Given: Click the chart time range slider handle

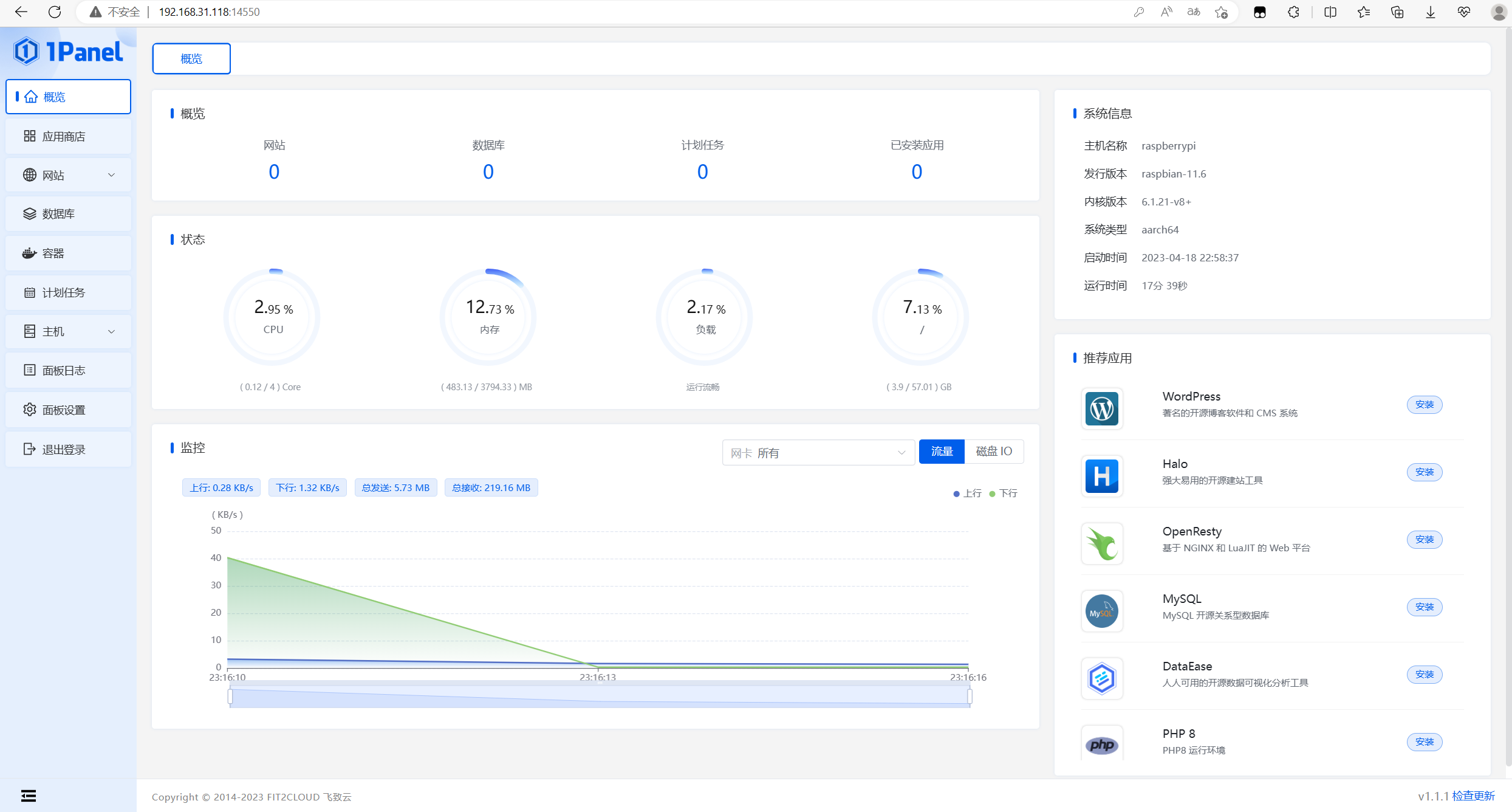Looking at the screenshot, I should [x=230, y=697].
